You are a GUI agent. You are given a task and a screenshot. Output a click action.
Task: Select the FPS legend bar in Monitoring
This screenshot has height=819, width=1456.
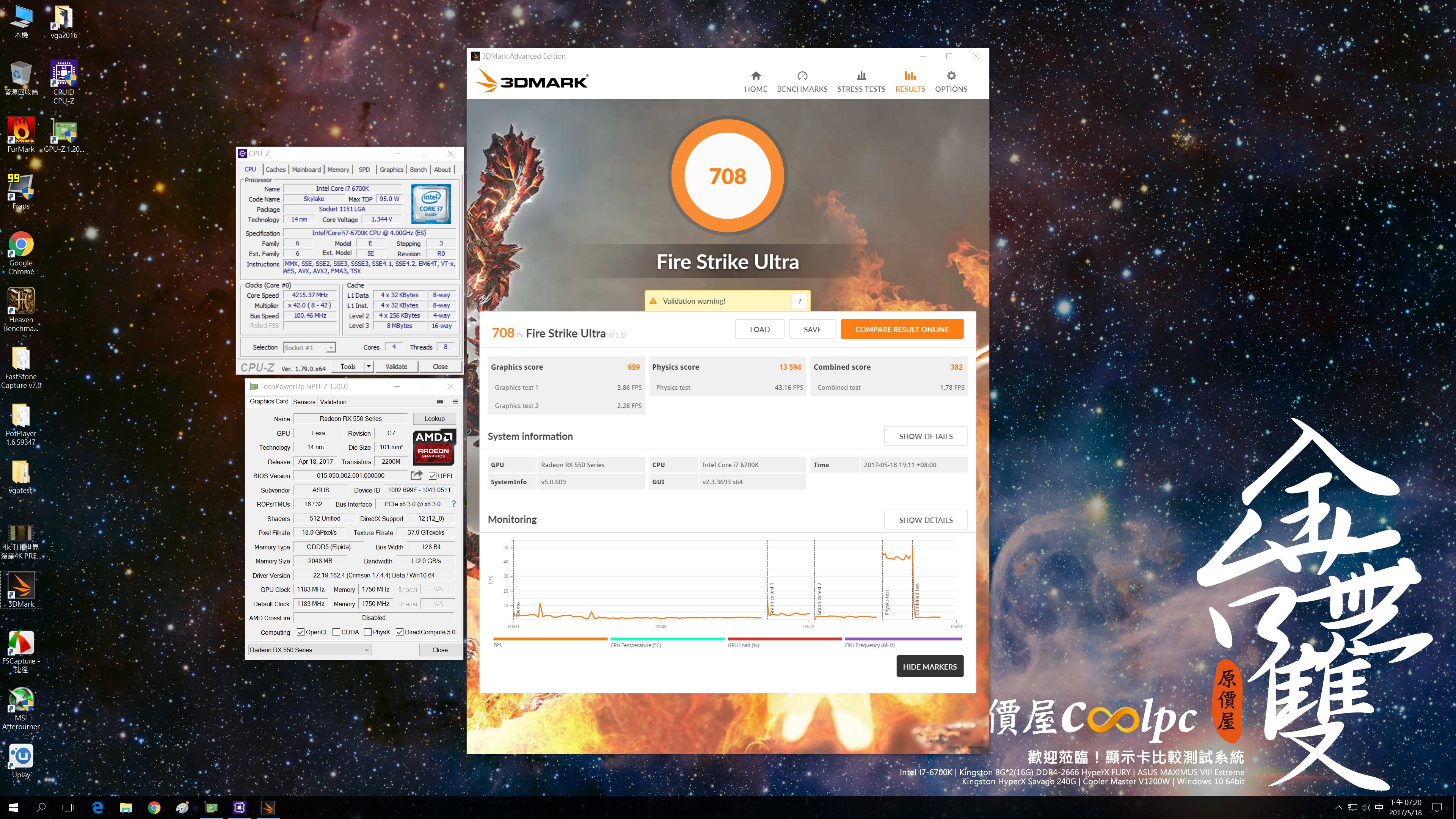point(550,639)
